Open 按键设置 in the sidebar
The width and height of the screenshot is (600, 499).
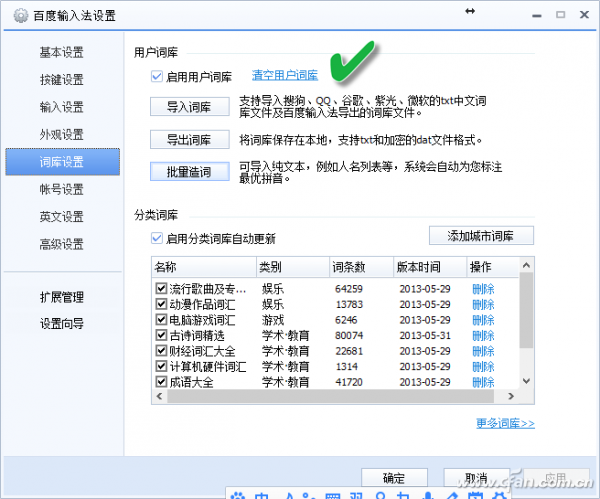pos(62,80)
